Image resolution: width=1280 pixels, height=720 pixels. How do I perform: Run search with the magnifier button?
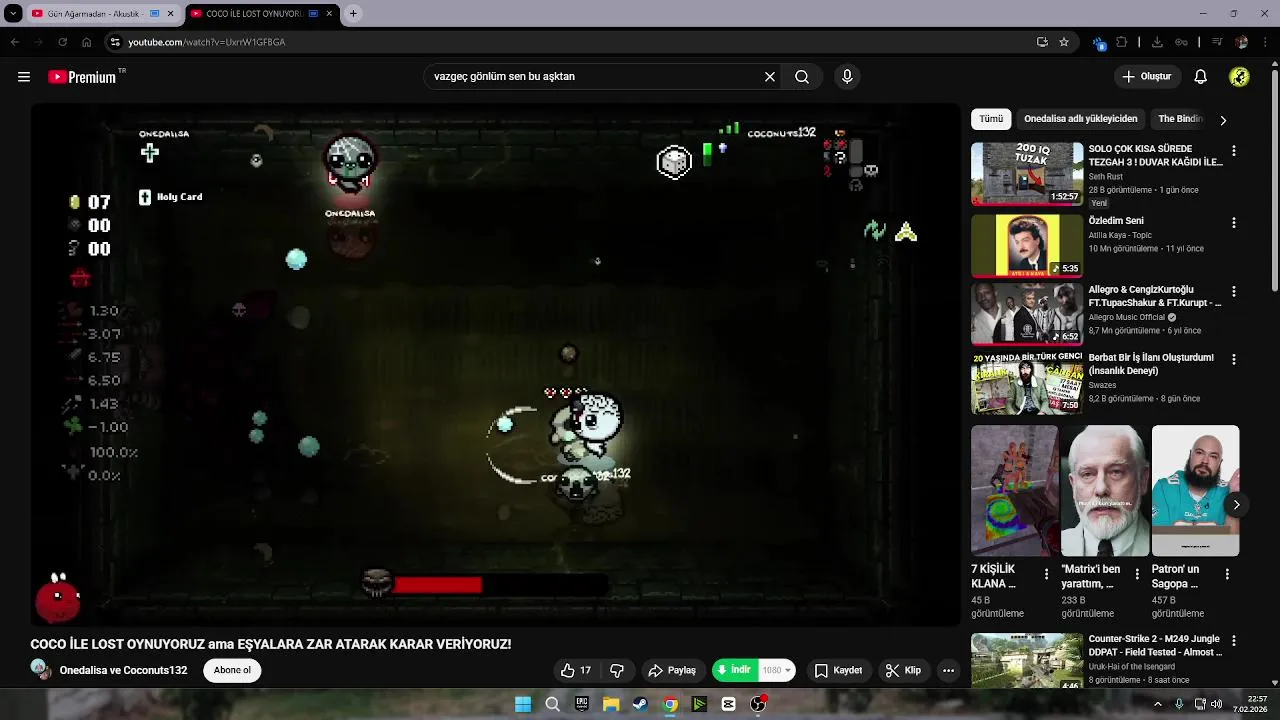(x=802, y=76)
